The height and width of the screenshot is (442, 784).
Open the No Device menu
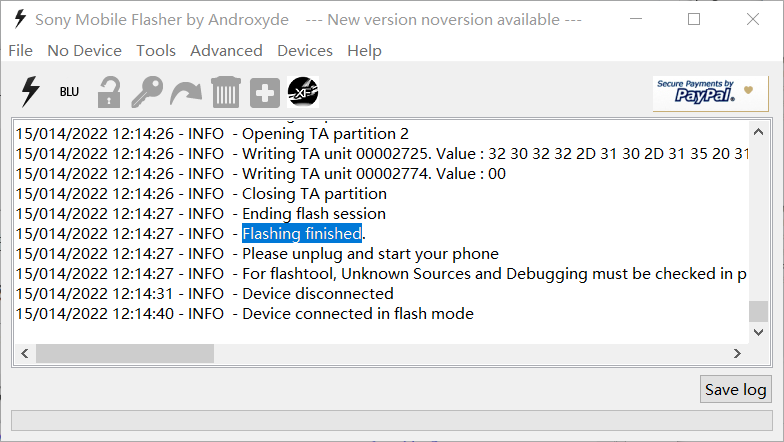pyautogui.click(x=84, y=51)
